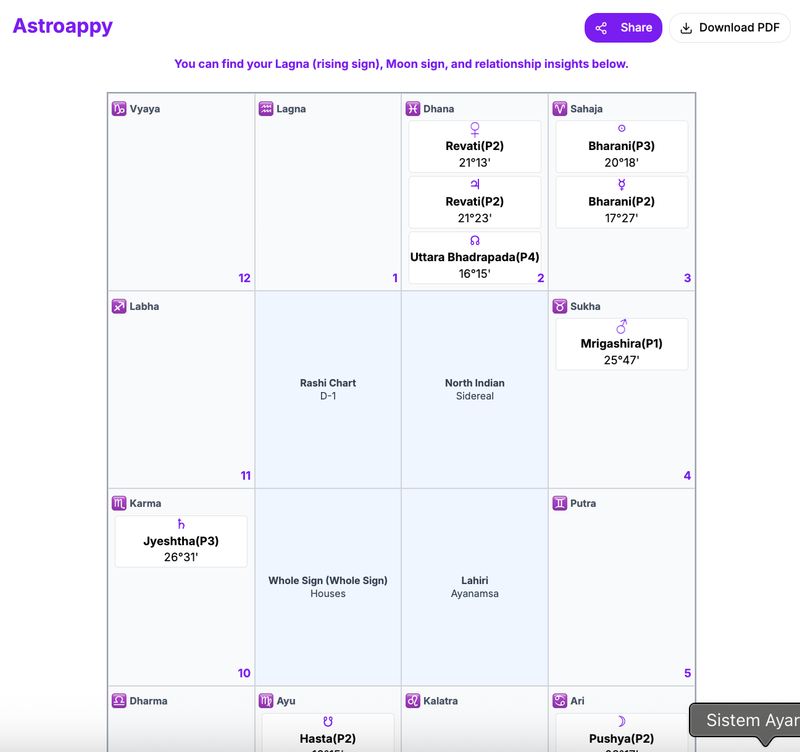Click the Whole Sign Houses cell
Image resolution: width=800 pixels, height=752 pixels.
pyautogui.click(x=328, y=587)
